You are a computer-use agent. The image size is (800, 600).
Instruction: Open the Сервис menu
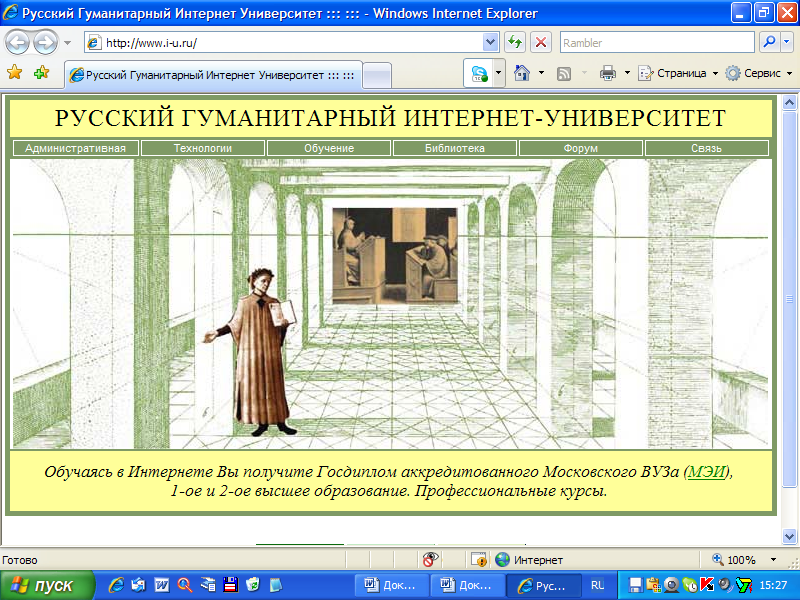760,73
